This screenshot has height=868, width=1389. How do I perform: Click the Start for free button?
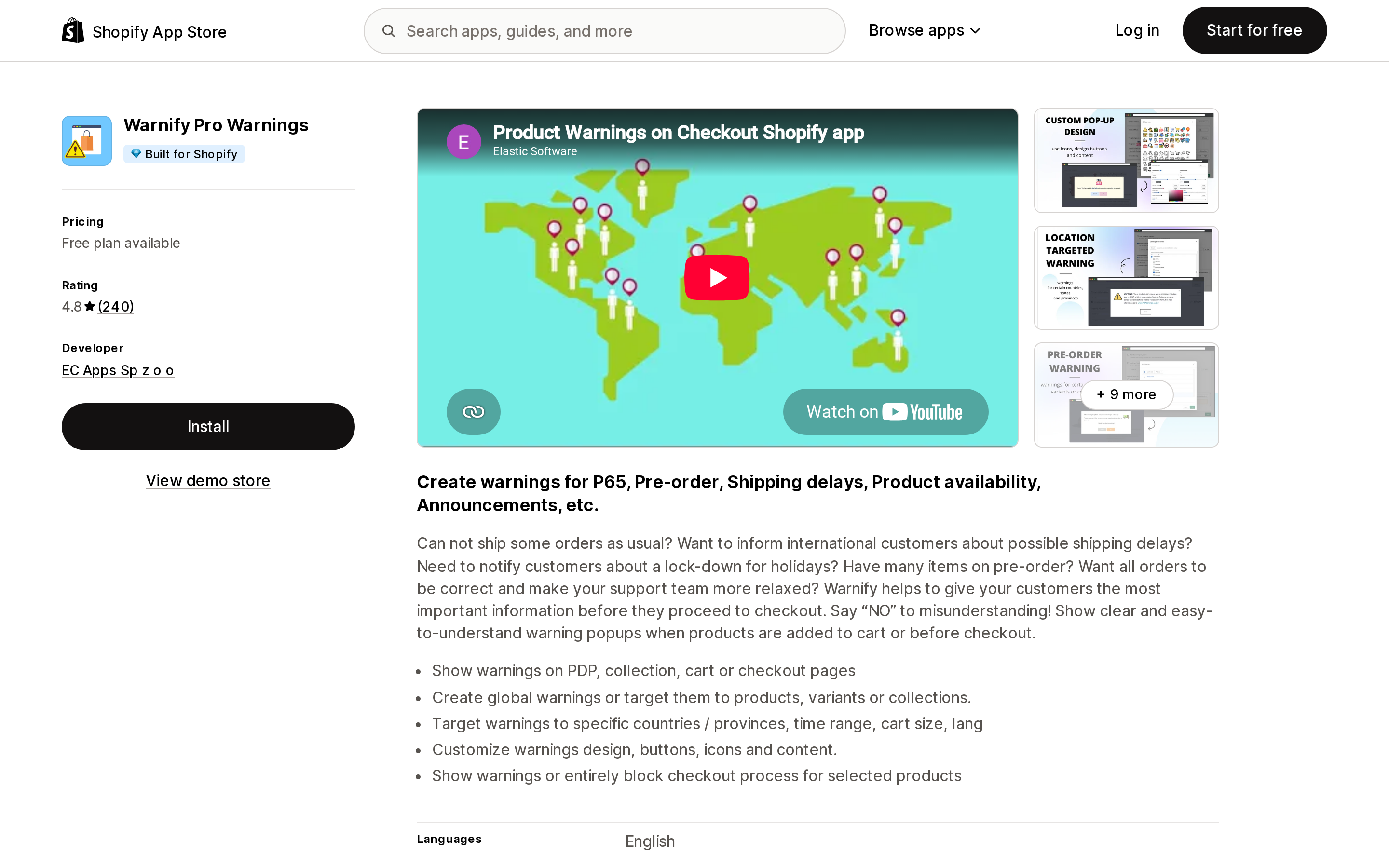pyautogui.click(x=1254, y=30)
